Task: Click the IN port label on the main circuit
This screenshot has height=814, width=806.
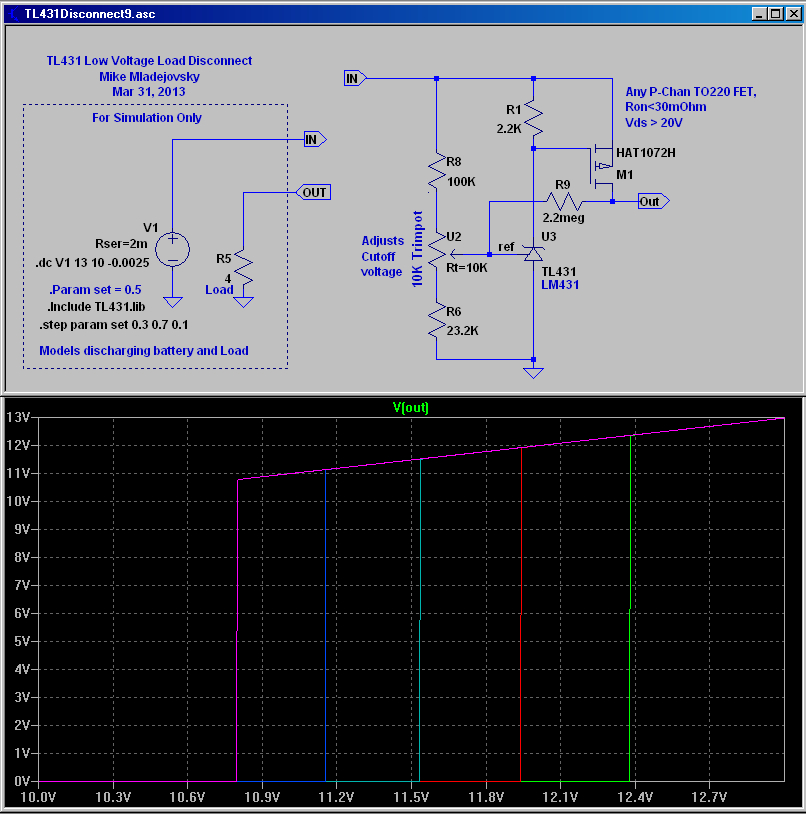Action: coord(355,78)
